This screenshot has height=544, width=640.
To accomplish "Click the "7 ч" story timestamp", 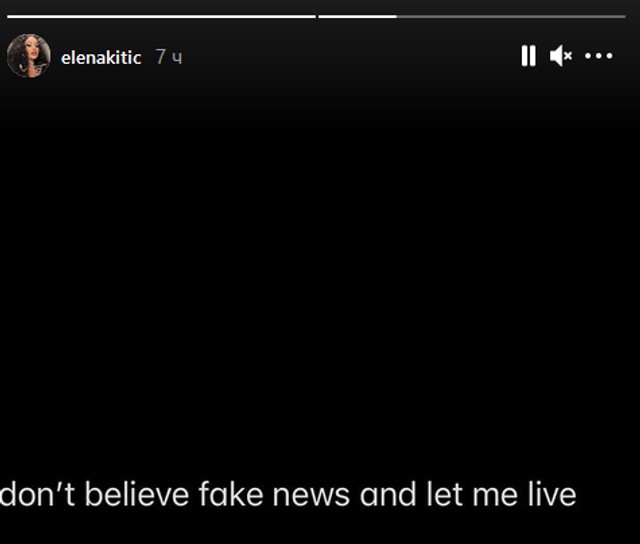I will pos(169,57).
